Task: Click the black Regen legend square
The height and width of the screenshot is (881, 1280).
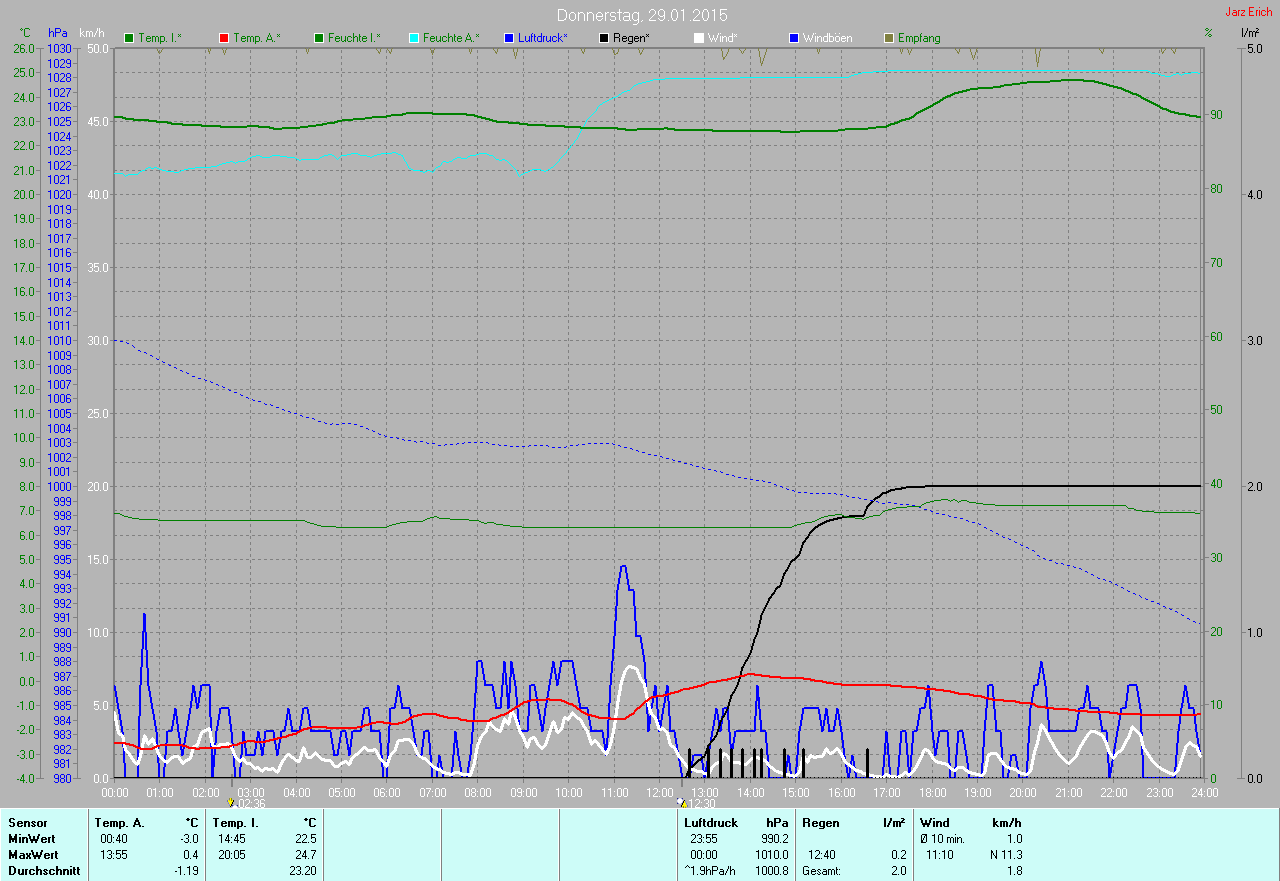Action: click(x=604, y=38)
